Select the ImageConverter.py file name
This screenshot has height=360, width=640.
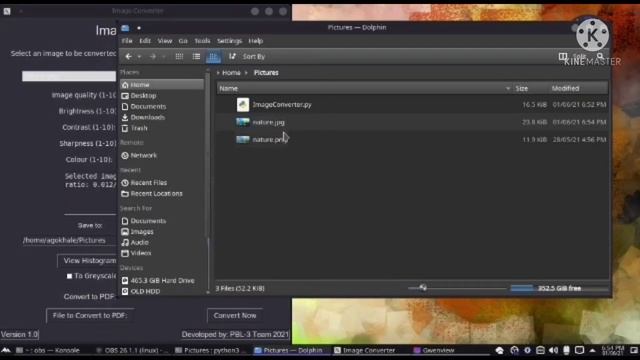point(282,104)
